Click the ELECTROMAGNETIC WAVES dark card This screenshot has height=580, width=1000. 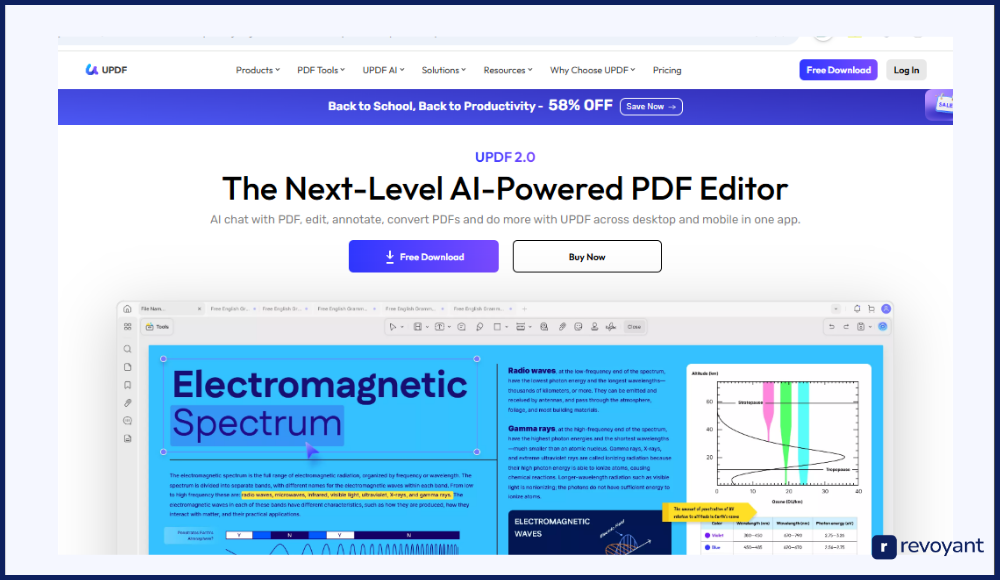click(x=589, y=532)
